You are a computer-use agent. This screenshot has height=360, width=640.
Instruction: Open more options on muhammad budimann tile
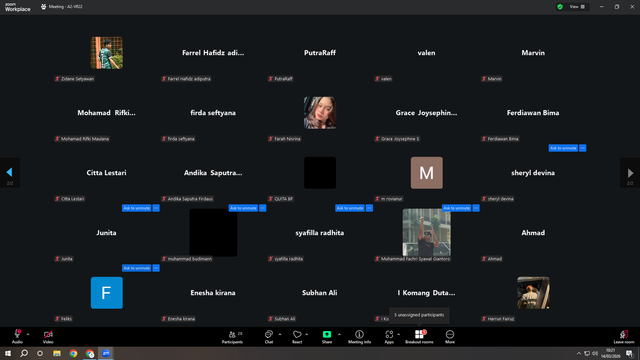(263, 208)
